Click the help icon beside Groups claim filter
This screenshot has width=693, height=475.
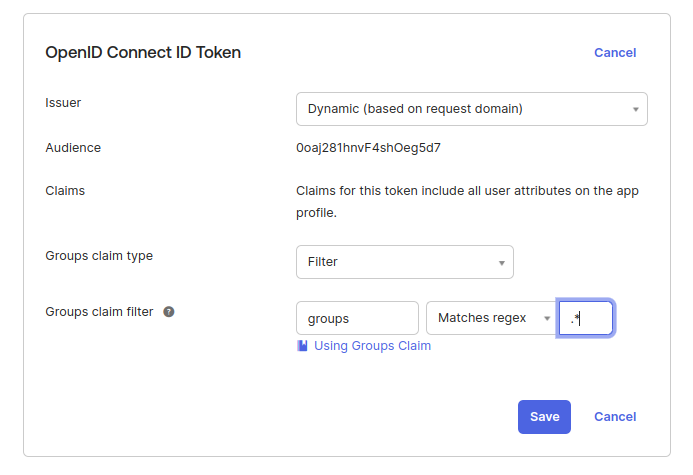click(169, 312)
